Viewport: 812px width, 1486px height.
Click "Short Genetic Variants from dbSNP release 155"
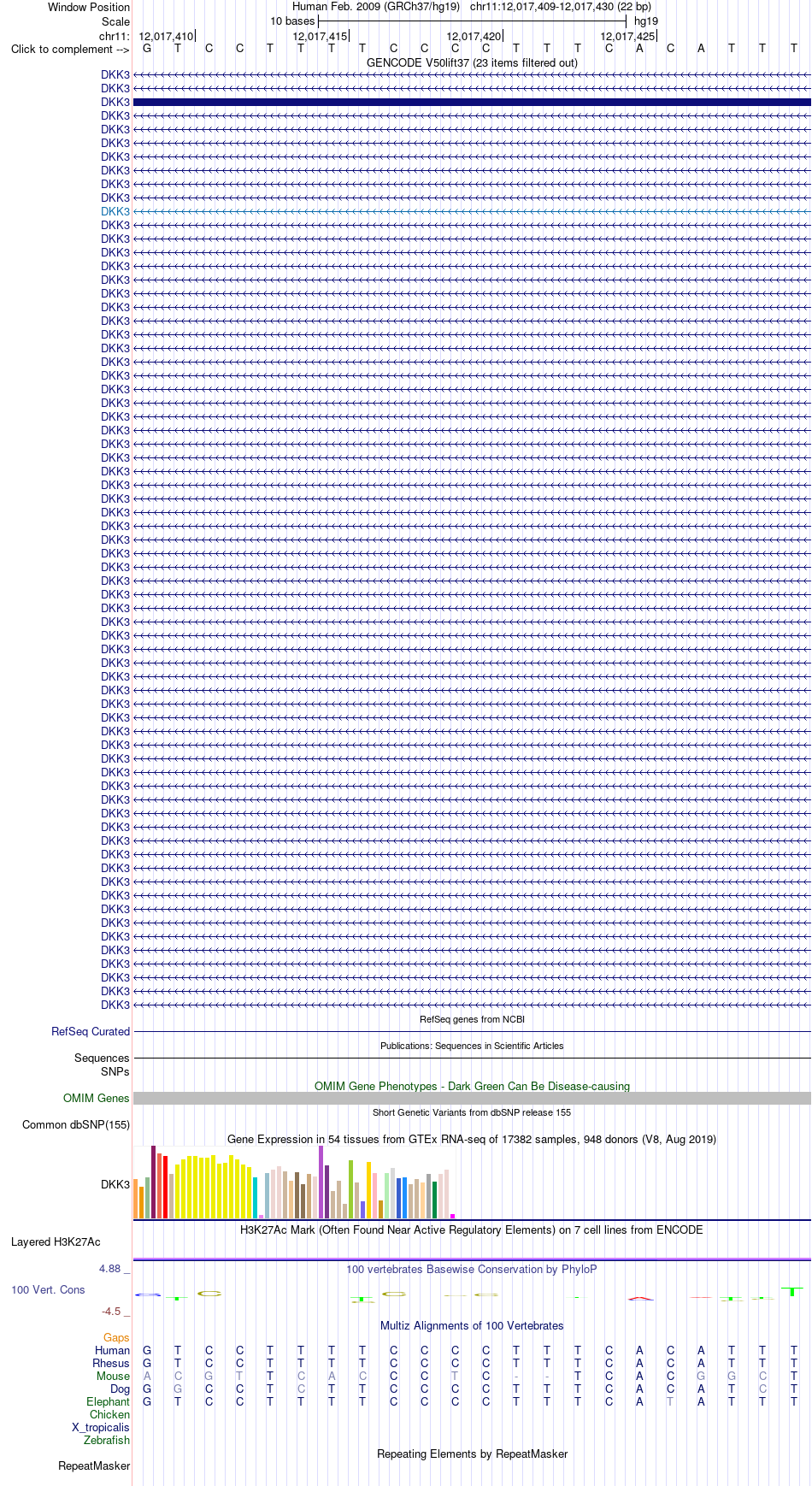click(x=472, y=1112)
